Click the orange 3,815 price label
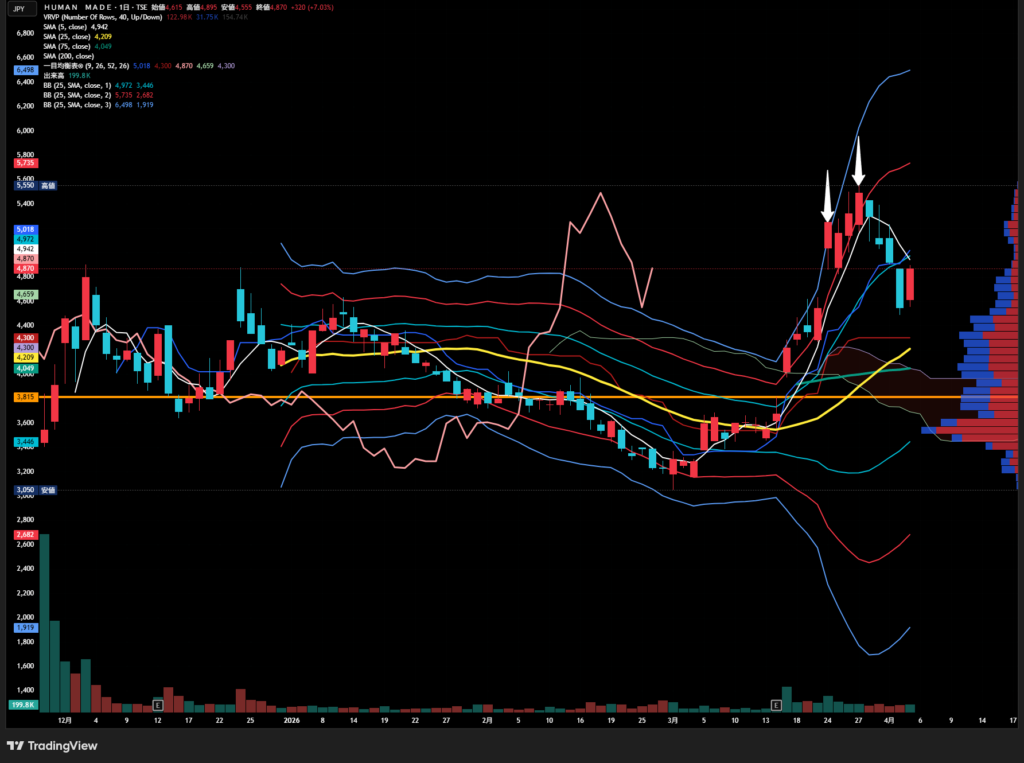Viewport: 1024px width, 763px height. [25, 397]
